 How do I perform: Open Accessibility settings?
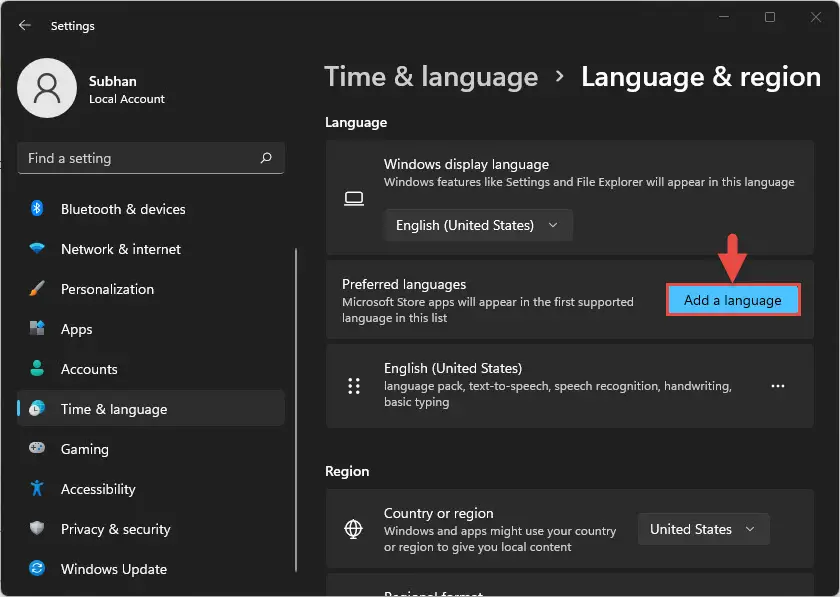pyautogui.click(x=151, y=489)
